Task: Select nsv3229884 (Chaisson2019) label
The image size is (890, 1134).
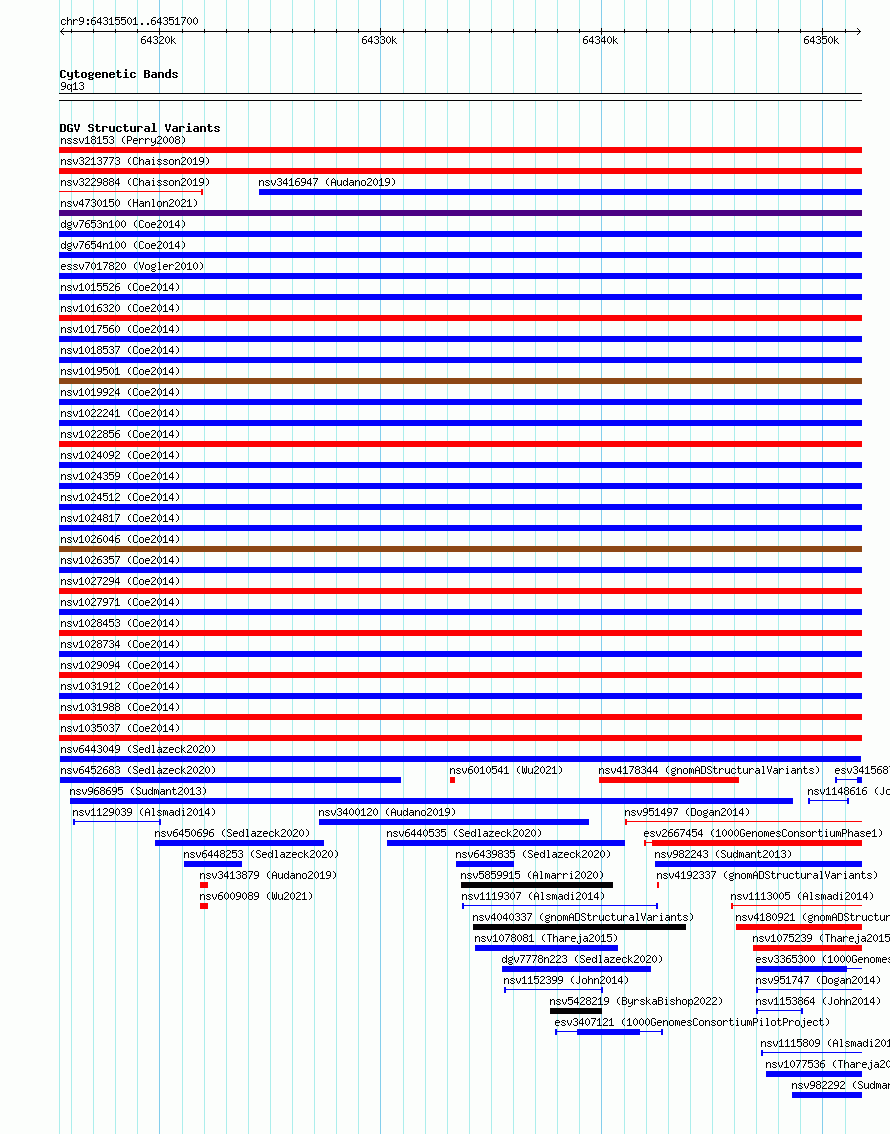Action: [135, 182]
